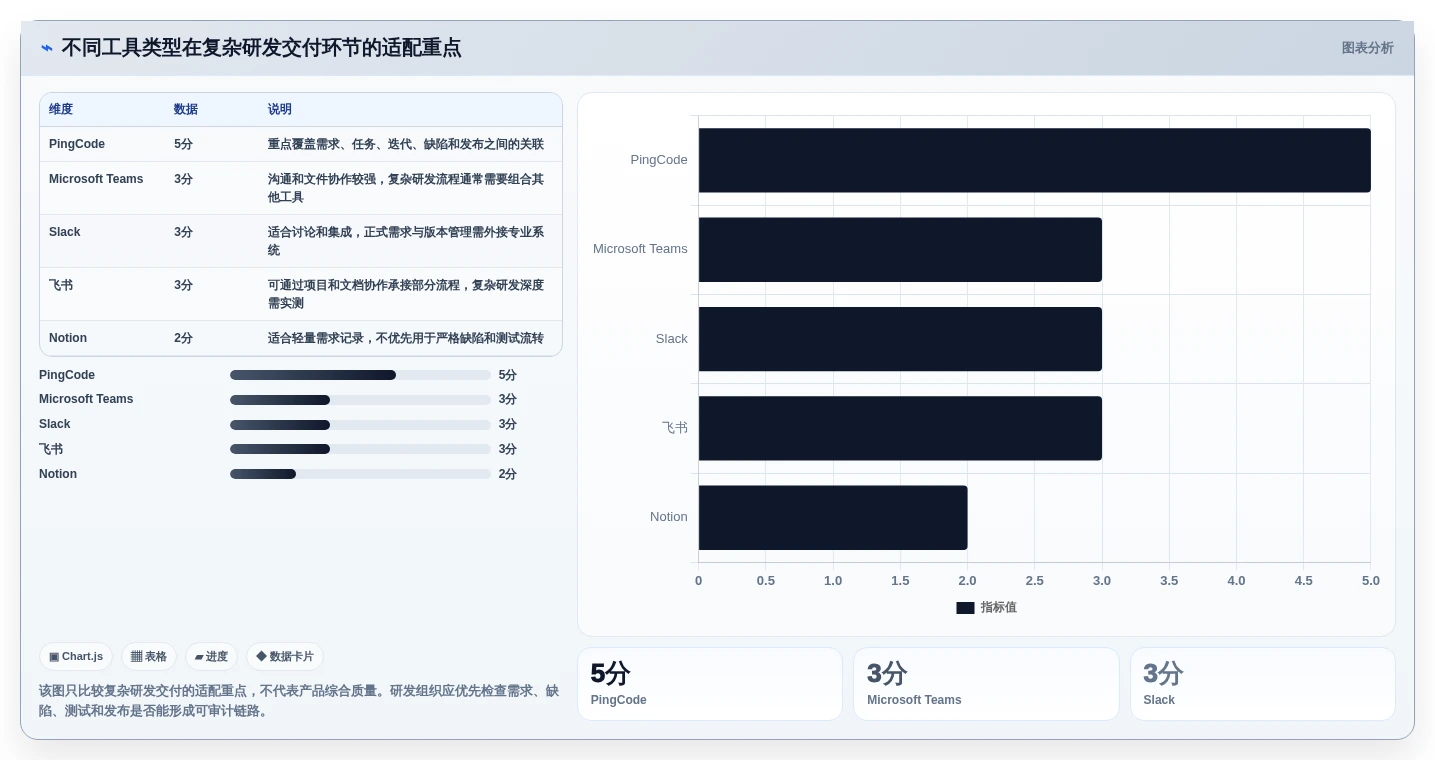
Task: Click the 2分 value in Notion table row
Action: [183, 338]
